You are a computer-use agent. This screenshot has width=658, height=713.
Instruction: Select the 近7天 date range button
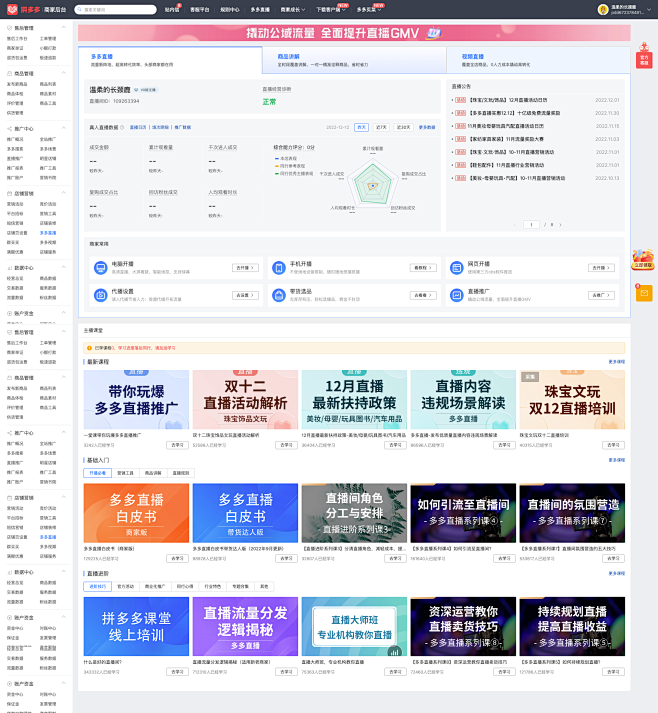[381, 127]
